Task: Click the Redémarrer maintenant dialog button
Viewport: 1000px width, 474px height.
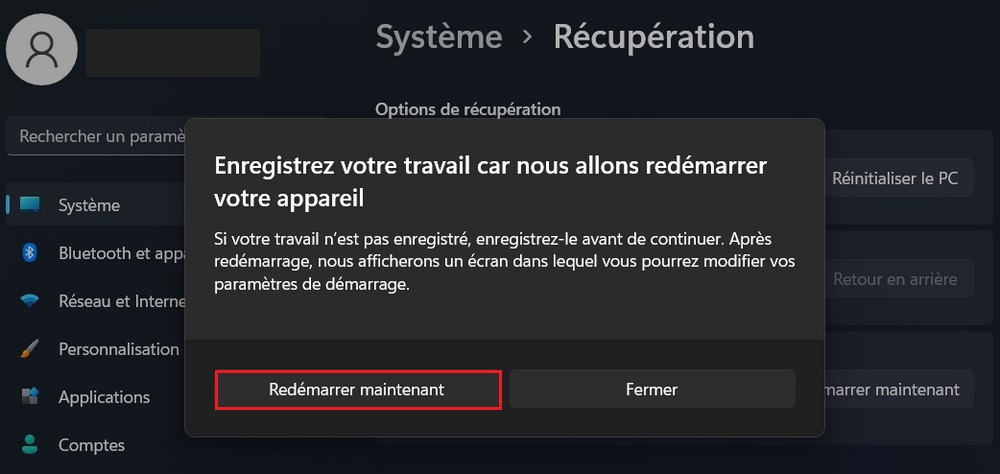Action: tap(357, 389)
